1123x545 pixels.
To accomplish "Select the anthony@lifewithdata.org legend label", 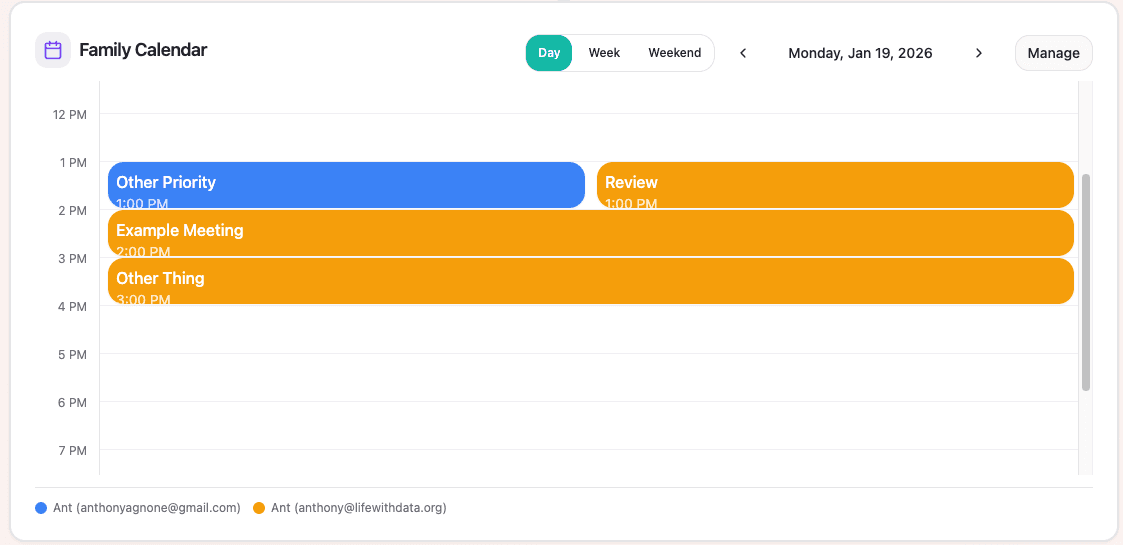I will [x=358, y=508].
